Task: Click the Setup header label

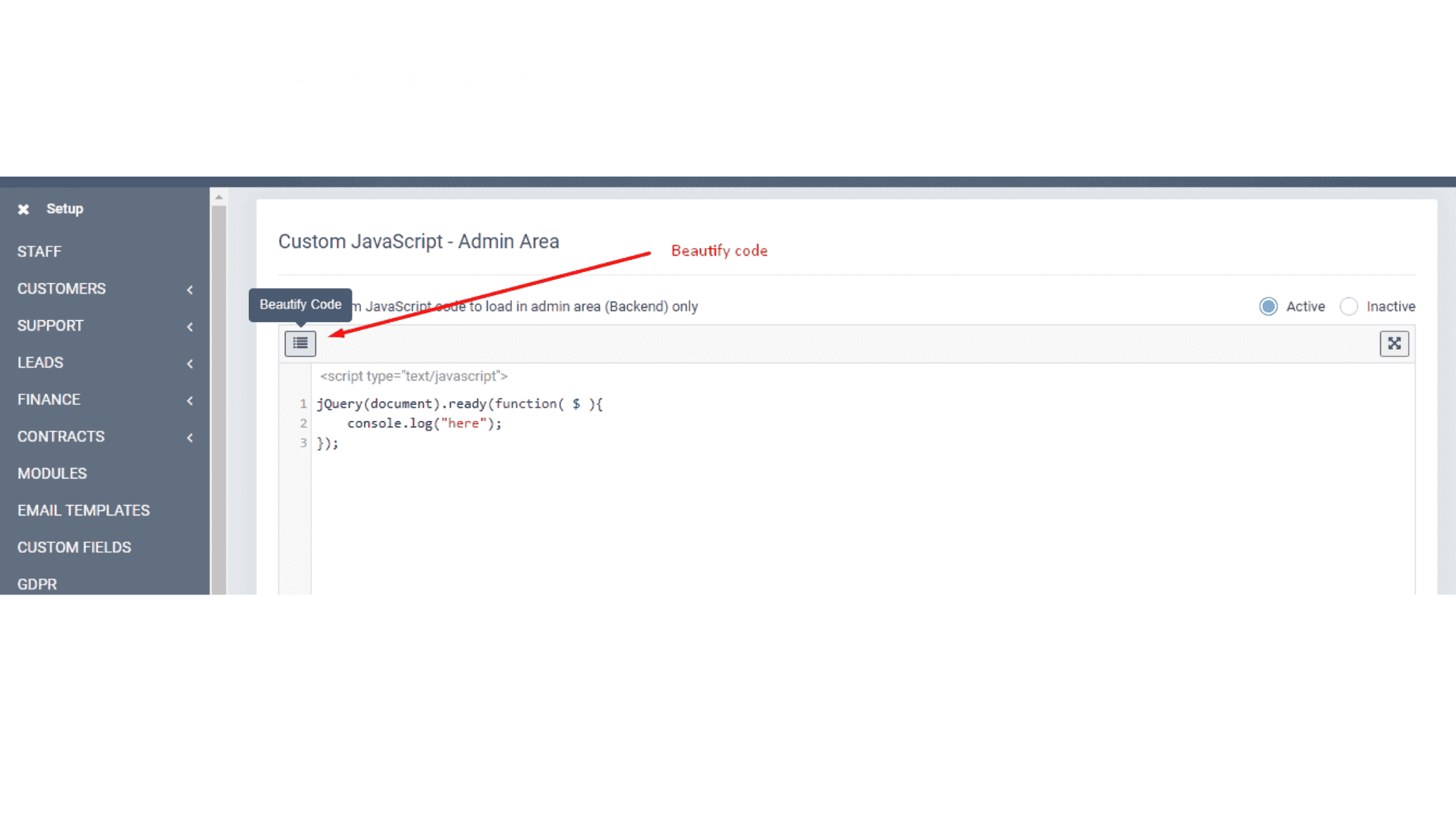Action: coord(64,209)
